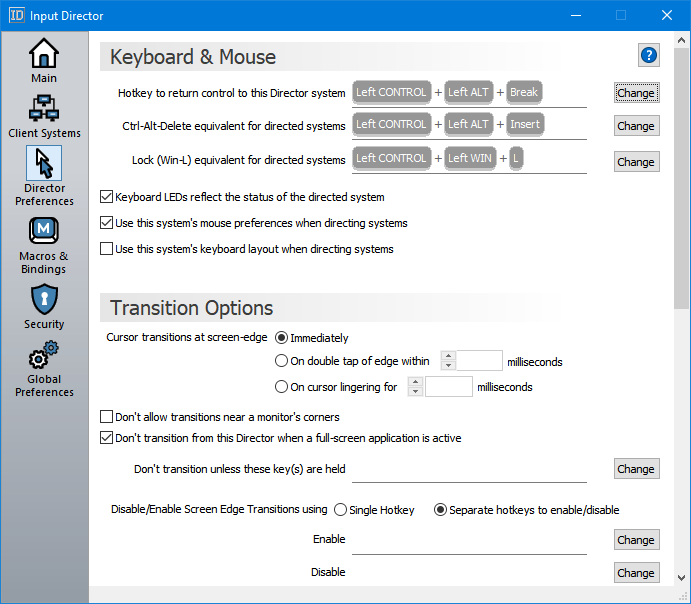Click the Input Director title bar icon
The height and width of the screenshot is (604, 691).
coord(17,16)
